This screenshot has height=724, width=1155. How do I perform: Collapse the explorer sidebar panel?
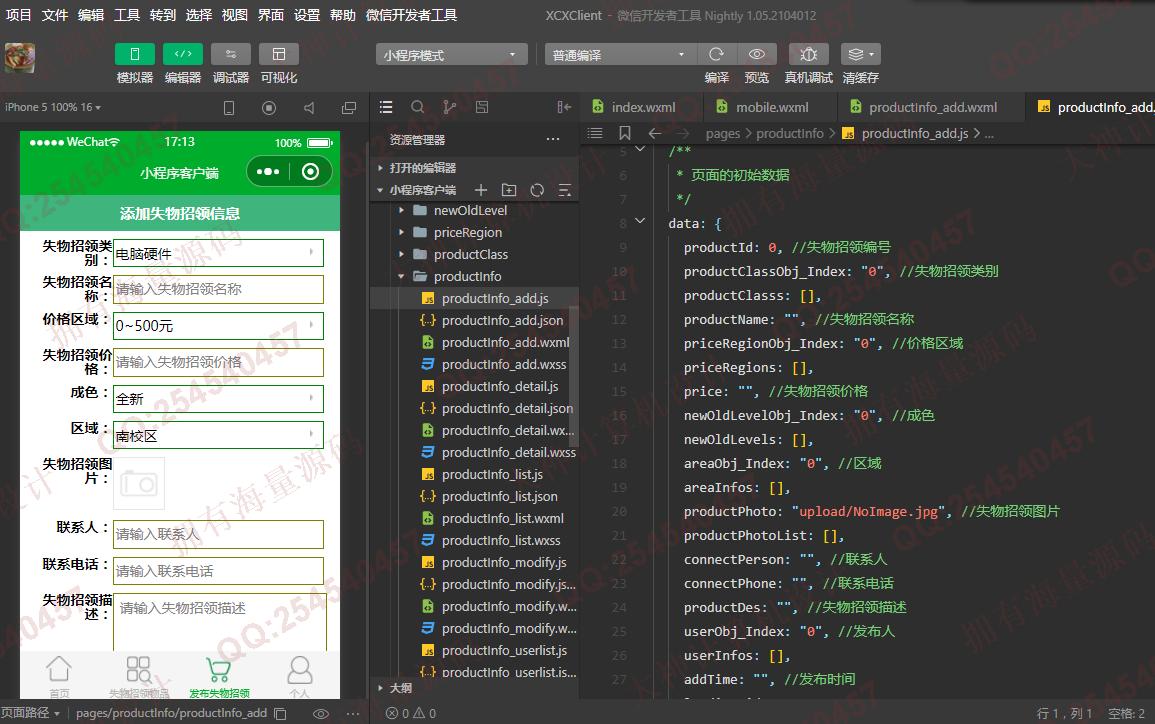coord(564,108)
